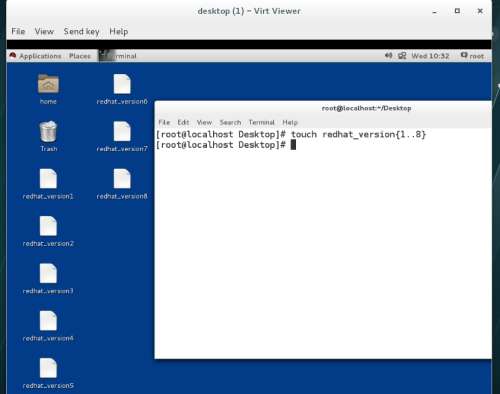The image size is (500, 394).
Task: Open the home folder desktop icon
Action: (x=48, y=84)
